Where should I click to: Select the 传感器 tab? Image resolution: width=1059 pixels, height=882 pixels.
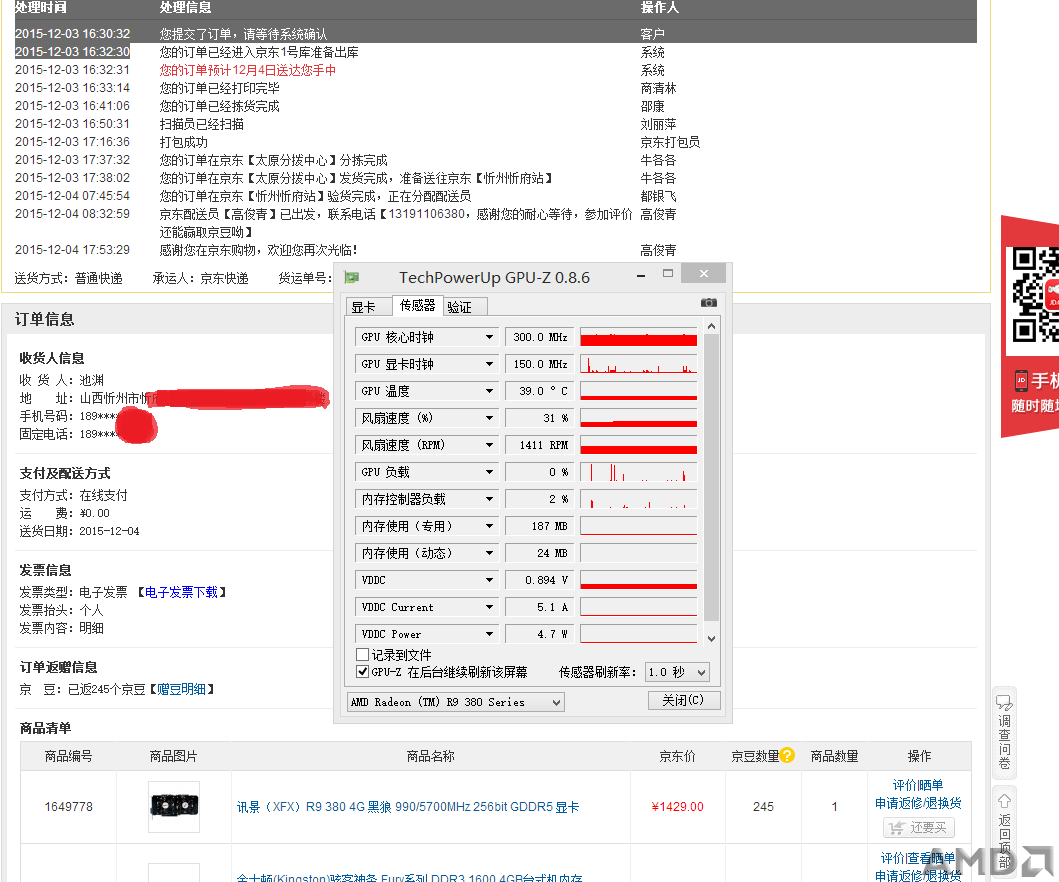tap(417, 305)
